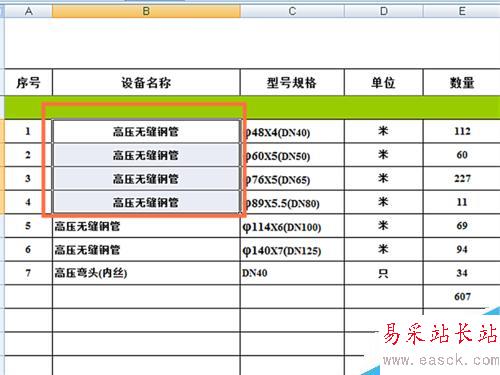
Task: Select column D header
Action: tap(384, 11)
